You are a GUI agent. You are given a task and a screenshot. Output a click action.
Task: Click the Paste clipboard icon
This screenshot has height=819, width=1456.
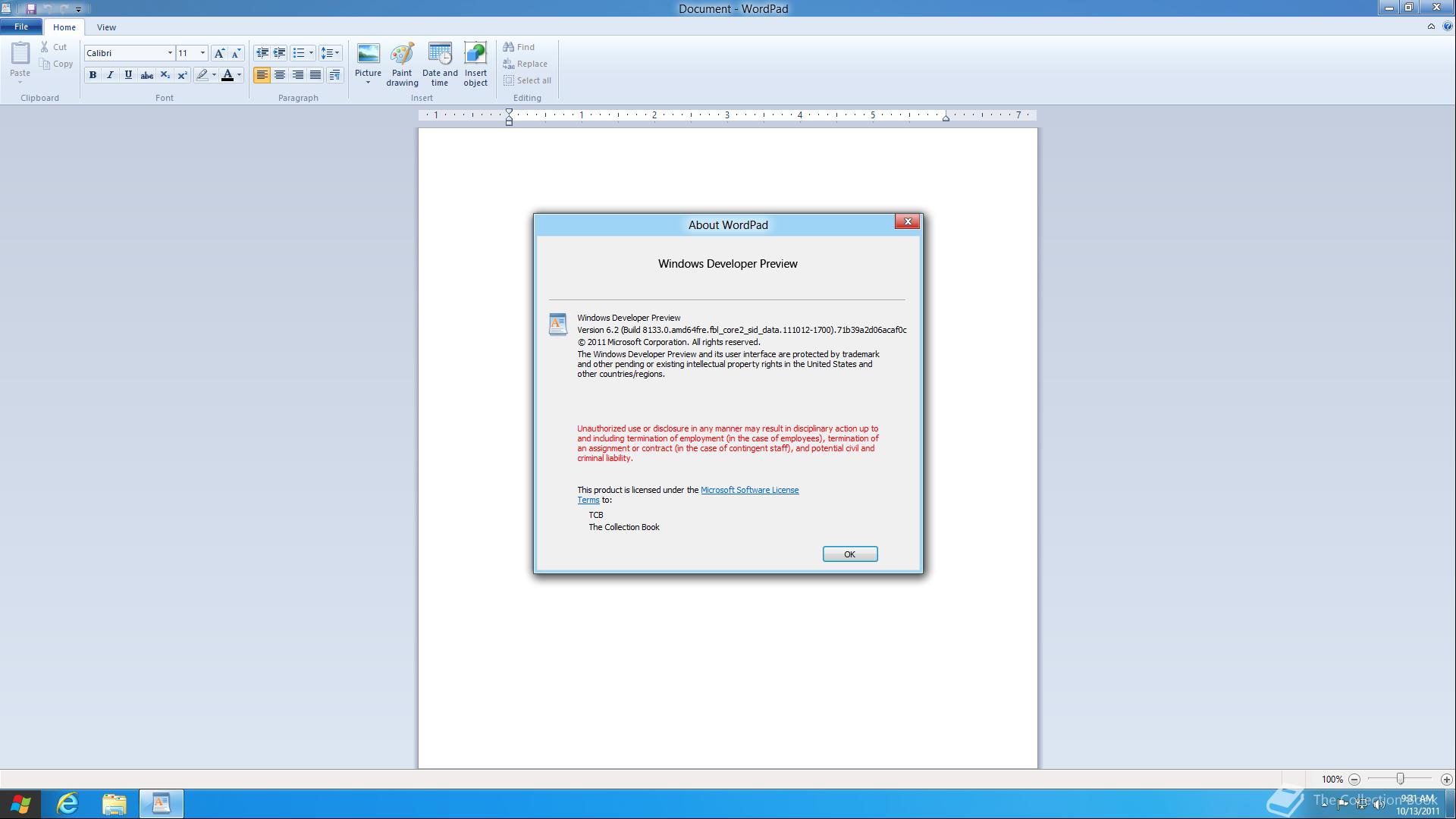20,53
